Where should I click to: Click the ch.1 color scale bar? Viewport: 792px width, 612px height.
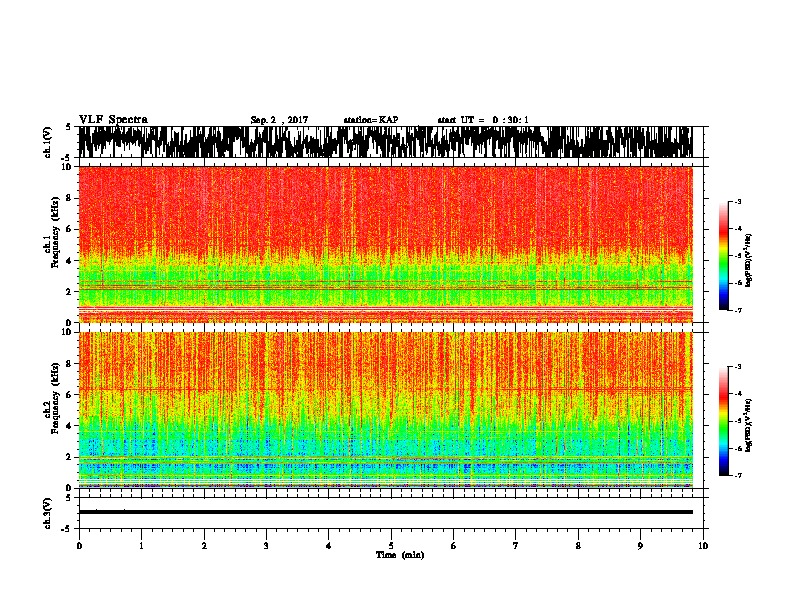coord(724,256)
